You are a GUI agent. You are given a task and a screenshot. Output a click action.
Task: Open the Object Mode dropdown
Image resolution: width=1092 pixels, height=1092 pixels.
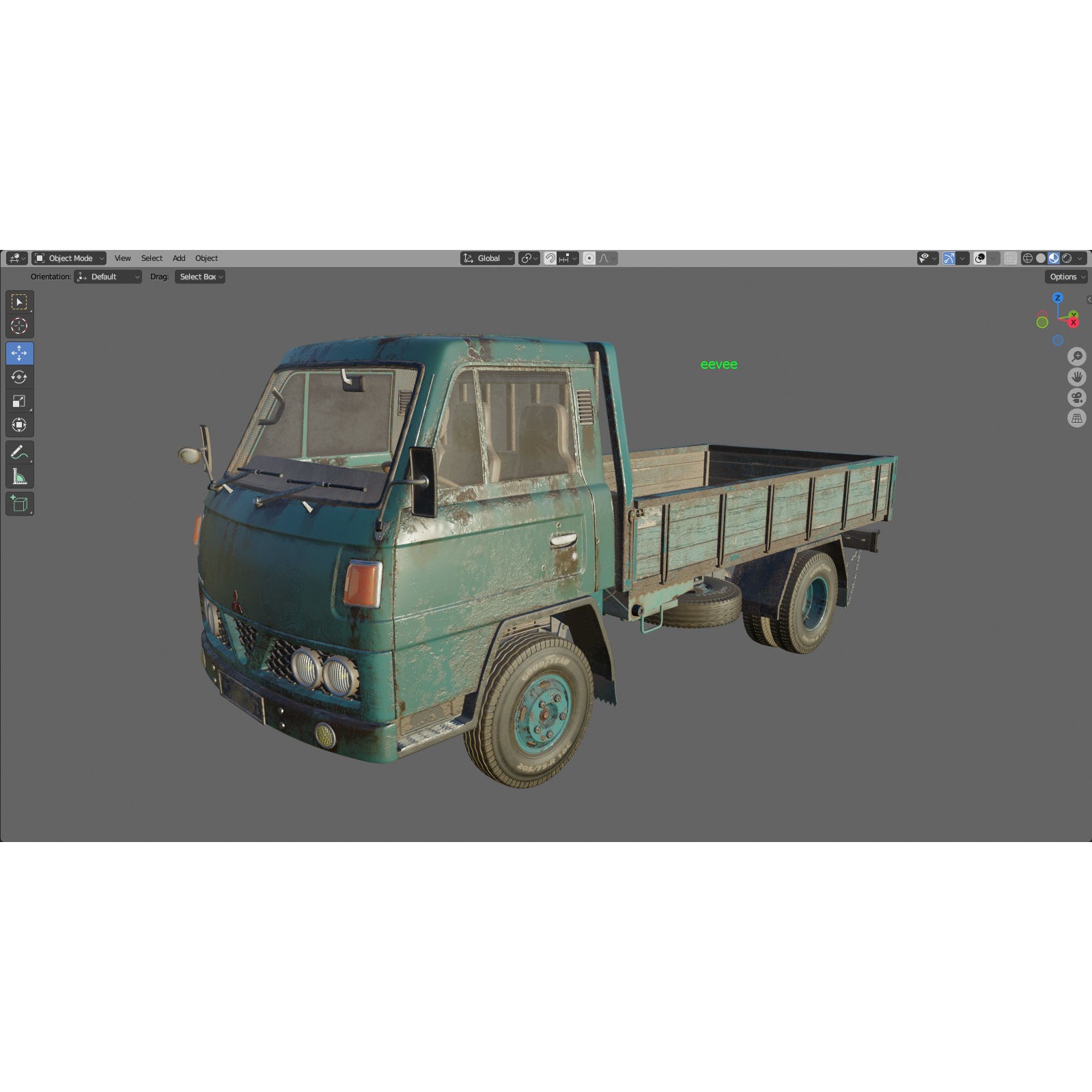[69, 258]
